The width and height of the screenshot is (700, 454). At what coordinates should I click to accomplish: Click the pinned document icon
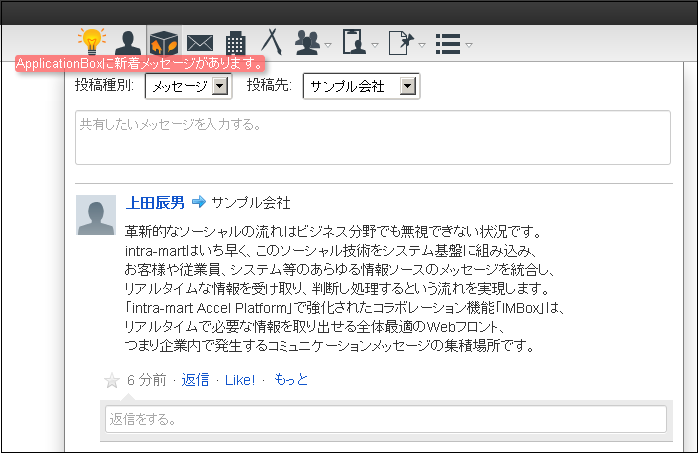click(401, 43)
